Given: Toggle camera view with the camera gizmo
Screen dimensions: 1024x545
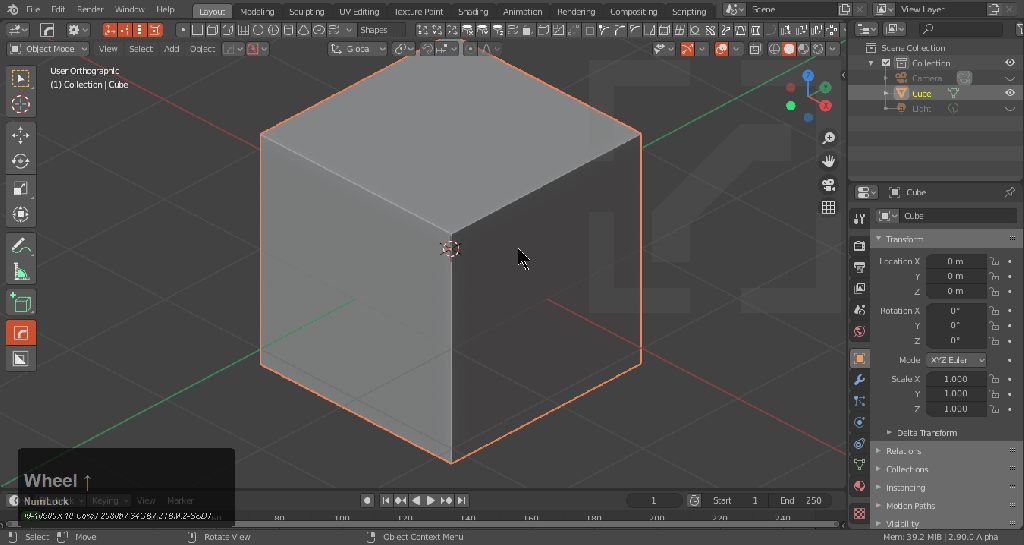Looking at the screenshot, I should pyautogui.click(x=828, y=184).
